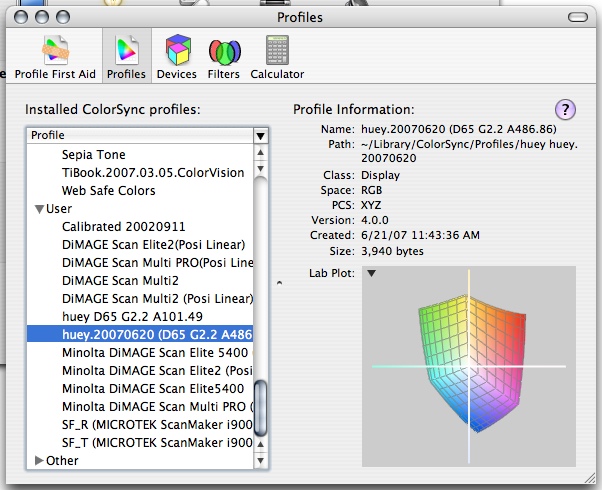The image size is (602, 490).
Task: Collapse the User profiles group
Action: (x=40, y=209)
